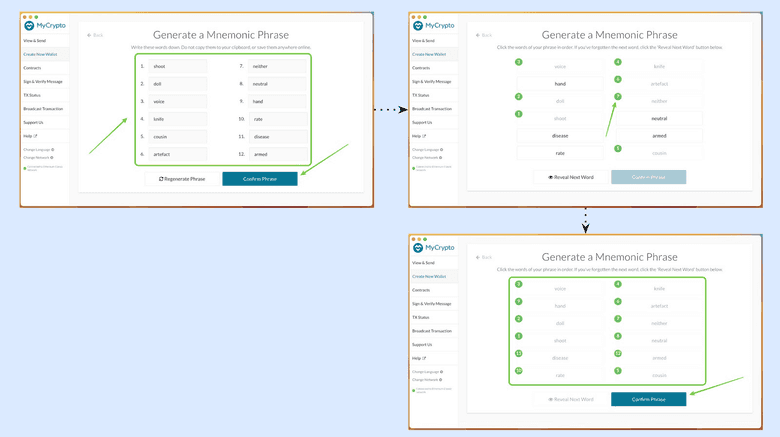Screen dimensions: 780x437
Task: Choose the unselected 'armed' word tile
Action: coord(659,136)
